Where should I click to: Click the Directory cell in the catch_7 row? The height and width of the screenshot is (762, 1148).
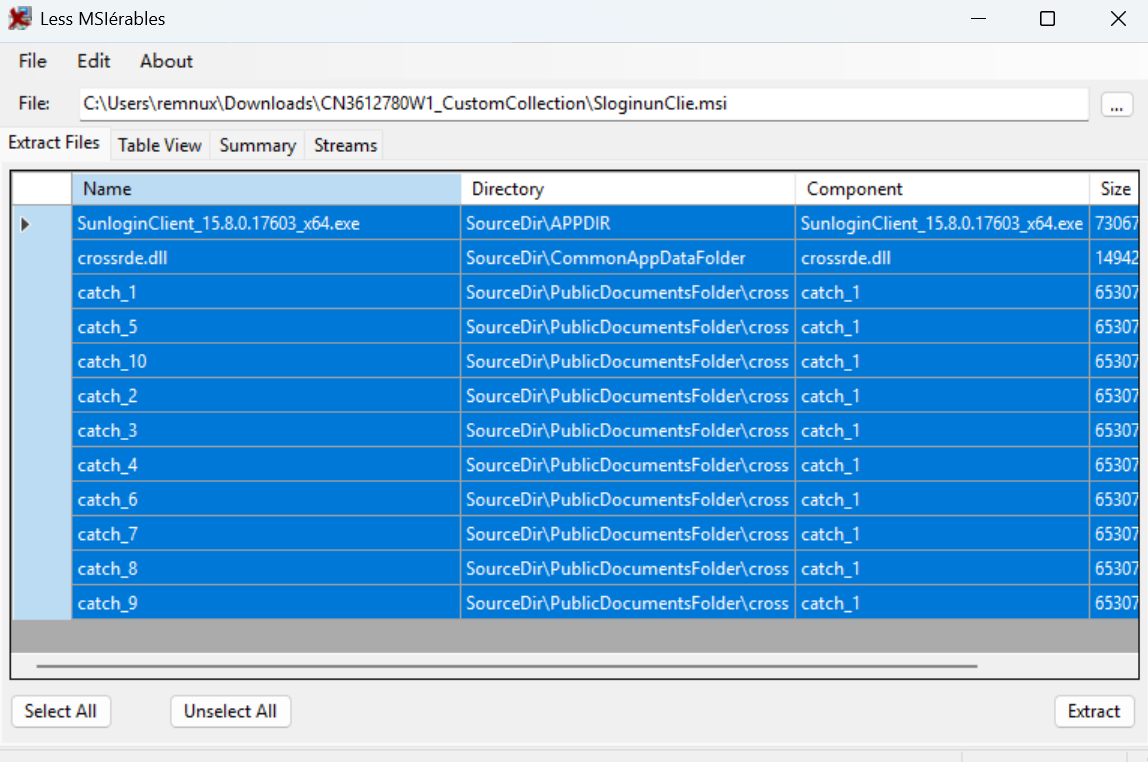click(628, 534)
